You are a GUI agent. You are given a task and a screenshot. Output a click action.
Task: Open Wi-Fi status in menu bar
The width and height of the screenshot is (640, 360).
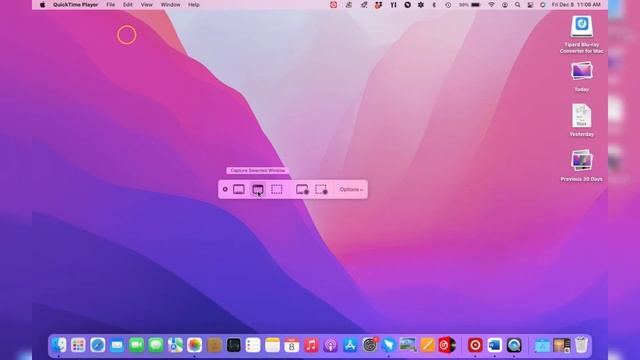pos(491,5)
